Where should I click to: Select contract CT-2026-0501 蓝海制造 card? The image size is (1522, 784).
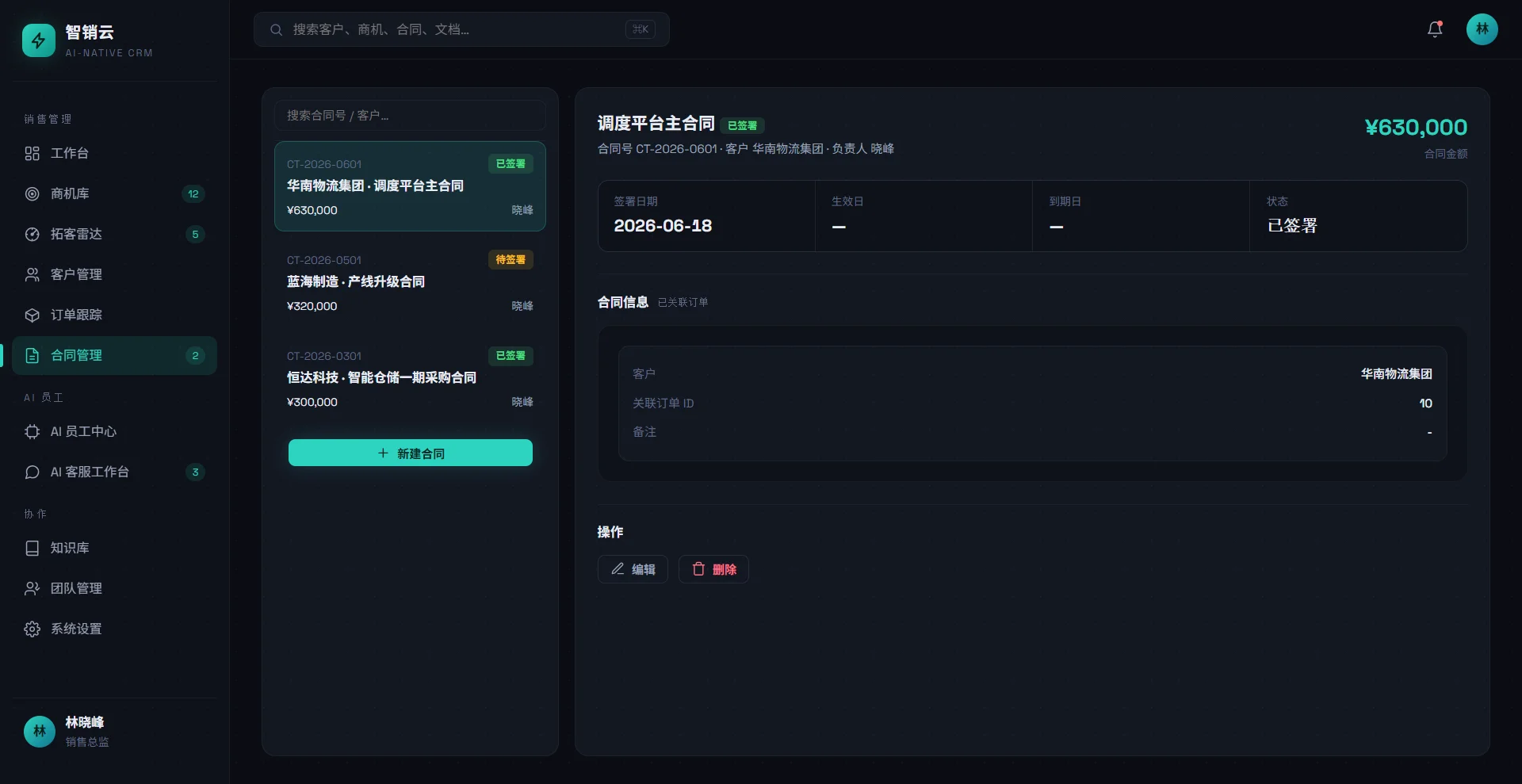pyautogui.click(x=410, y=282)
